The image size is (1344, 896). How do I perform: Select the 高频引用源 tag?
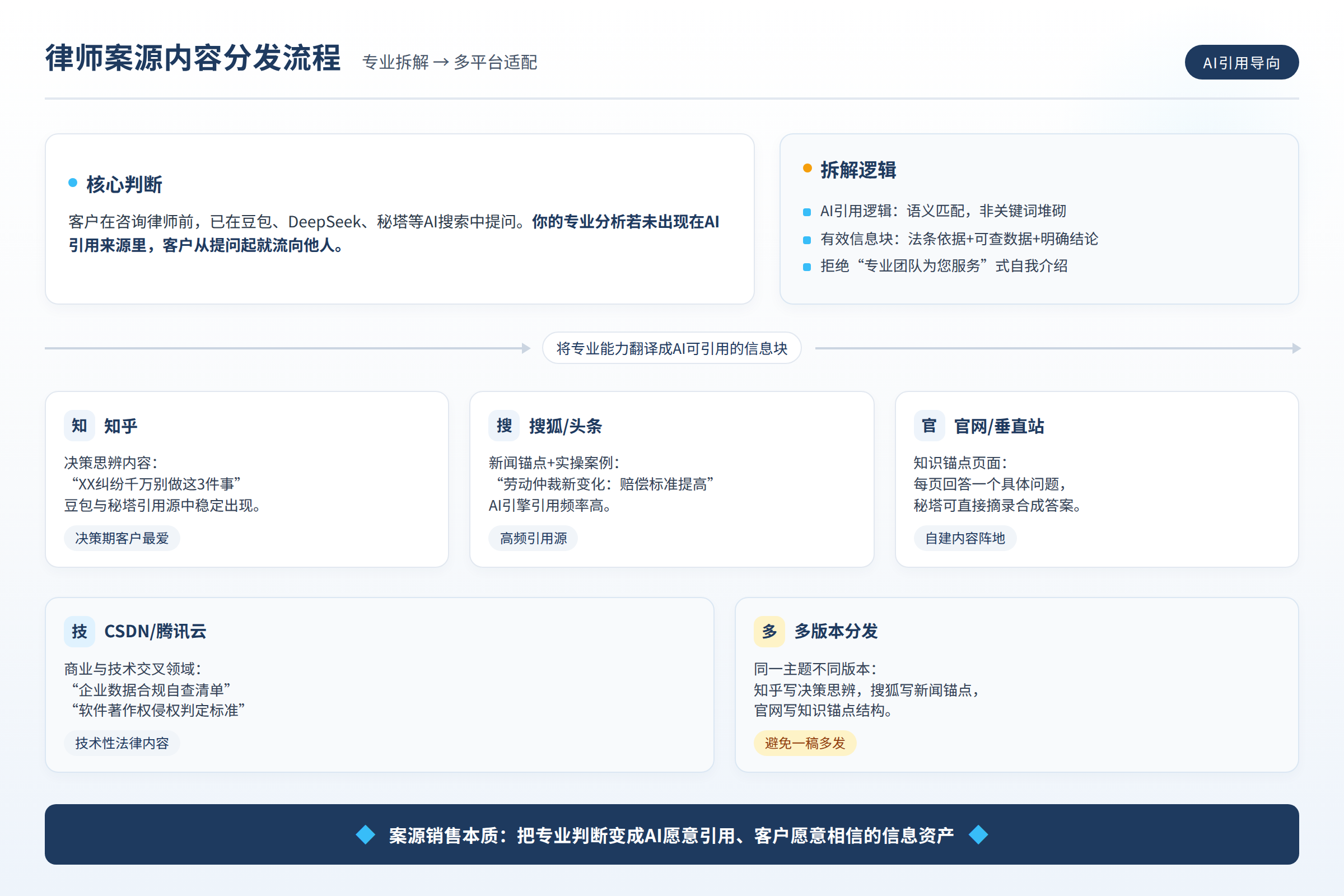tap(533, 538)
